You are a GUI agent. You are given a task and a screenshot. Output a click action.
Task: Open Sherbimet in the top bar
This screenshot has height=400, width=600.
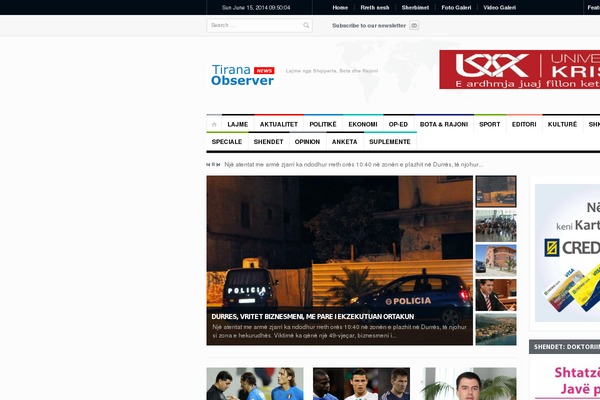(x=415, y=8)
